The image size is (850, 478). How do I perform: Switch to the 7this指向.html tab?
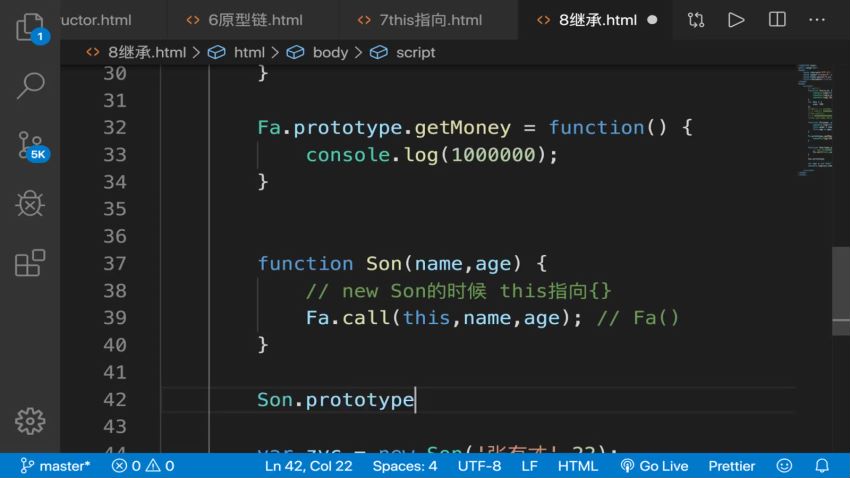[430, 19]
